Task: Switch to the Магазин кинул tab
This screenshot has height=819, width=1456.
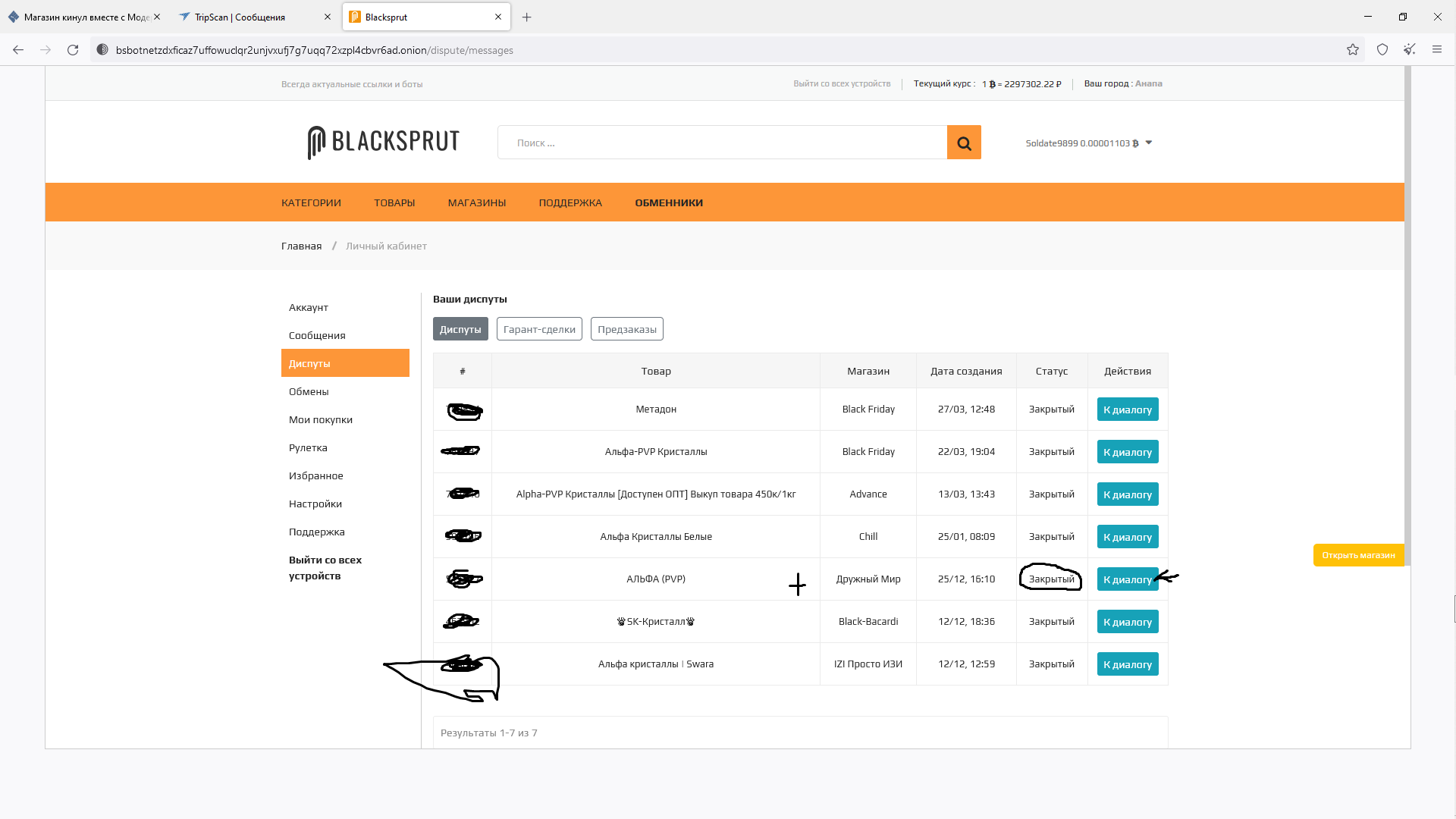Action: 86,17
